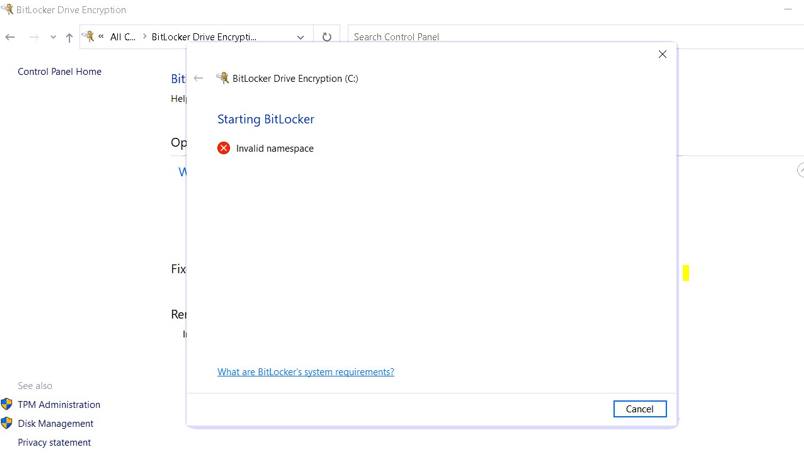Click the Starting BitLocker heading
The width and height of the screenshot is (804, 455).
266,119
